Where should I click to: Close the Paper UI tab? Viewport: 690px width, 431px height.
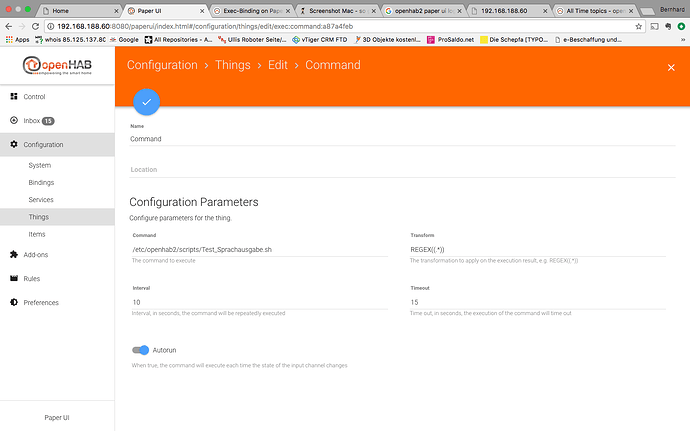(202, 11)
